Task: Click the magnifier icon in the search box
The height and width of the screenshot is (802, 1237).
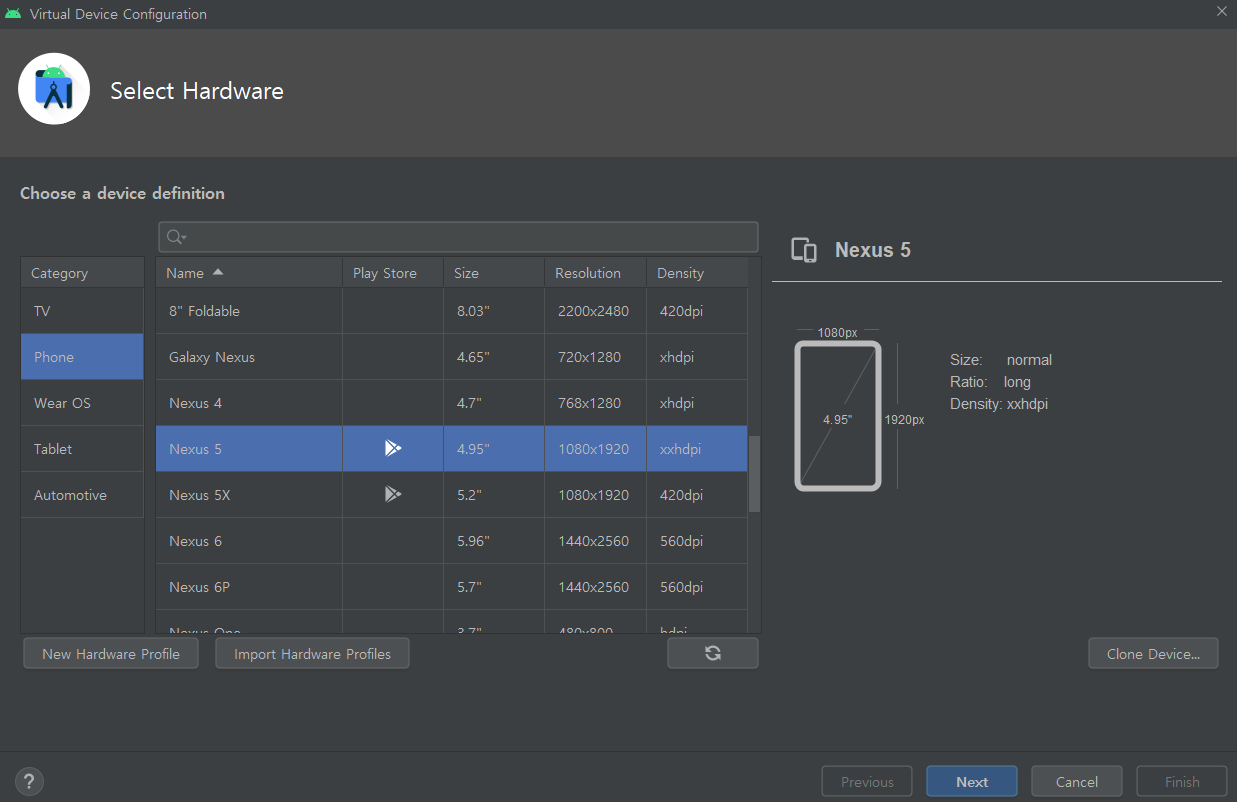Action: (x=176, y=237)
